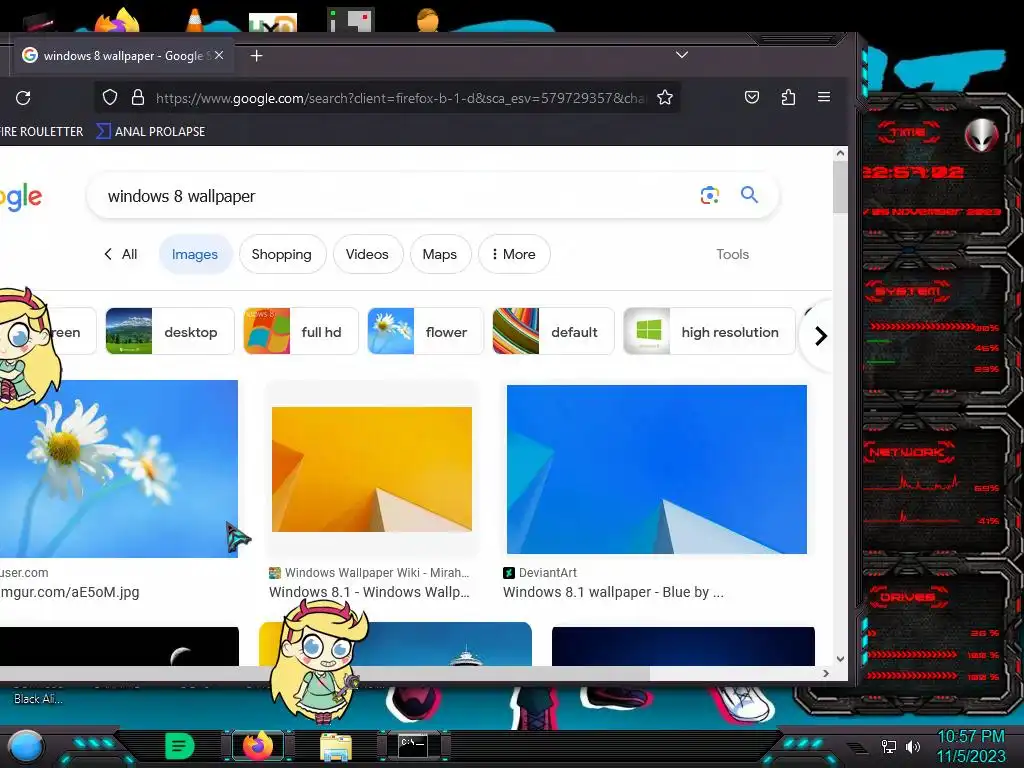Select the Images search tab
The height and width of the screenshot is (768, 1024).
pyautogui.click(x=195, y=254)
